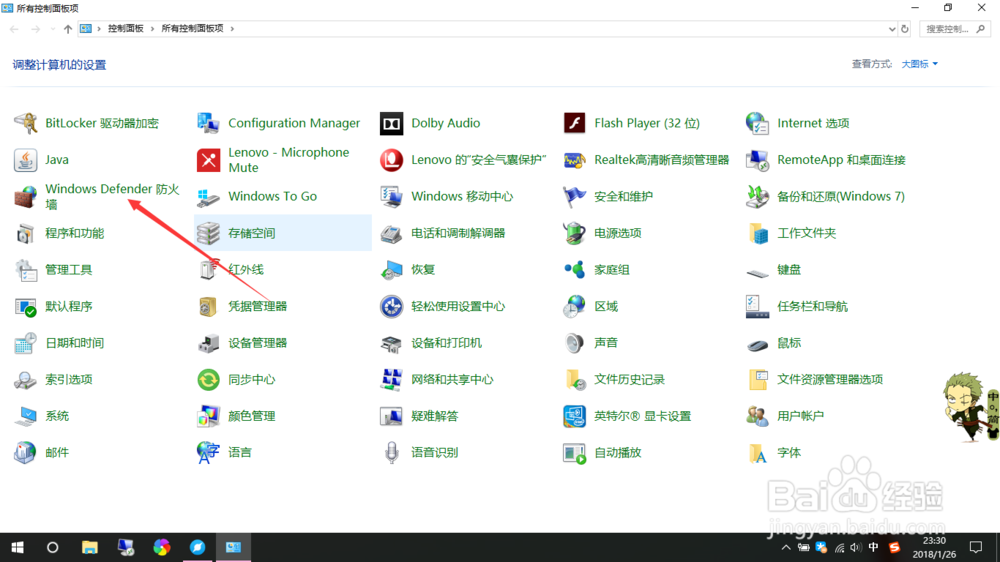This screenshot has height=562, width=1000.
Task: Open Configuration Manager icon
Action: (209, 123)
